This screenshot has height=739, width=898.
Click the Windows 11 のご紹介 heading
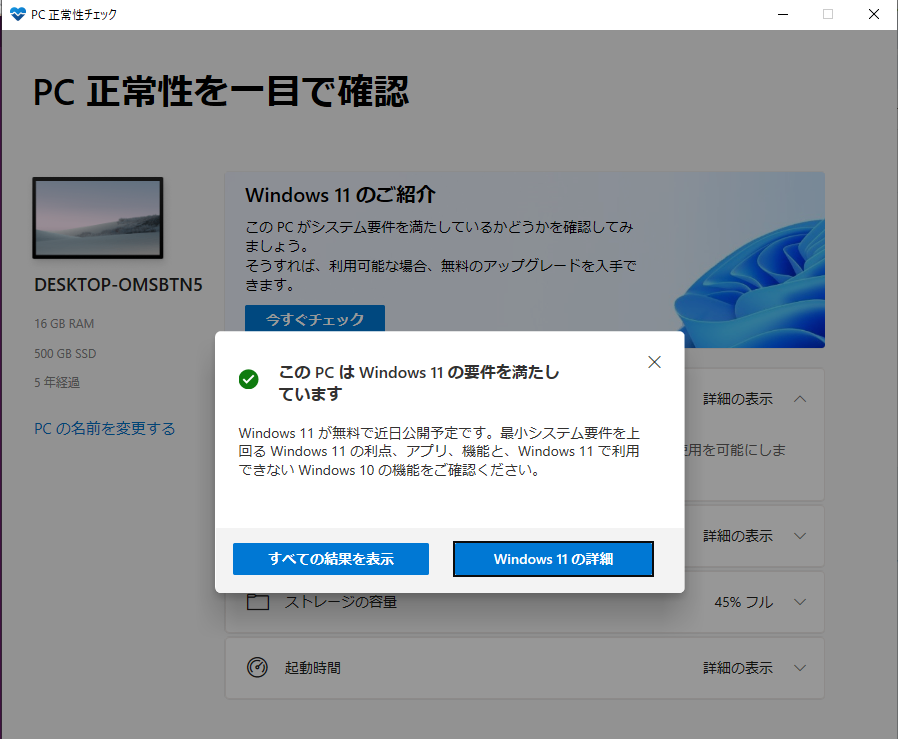(340, 195)
